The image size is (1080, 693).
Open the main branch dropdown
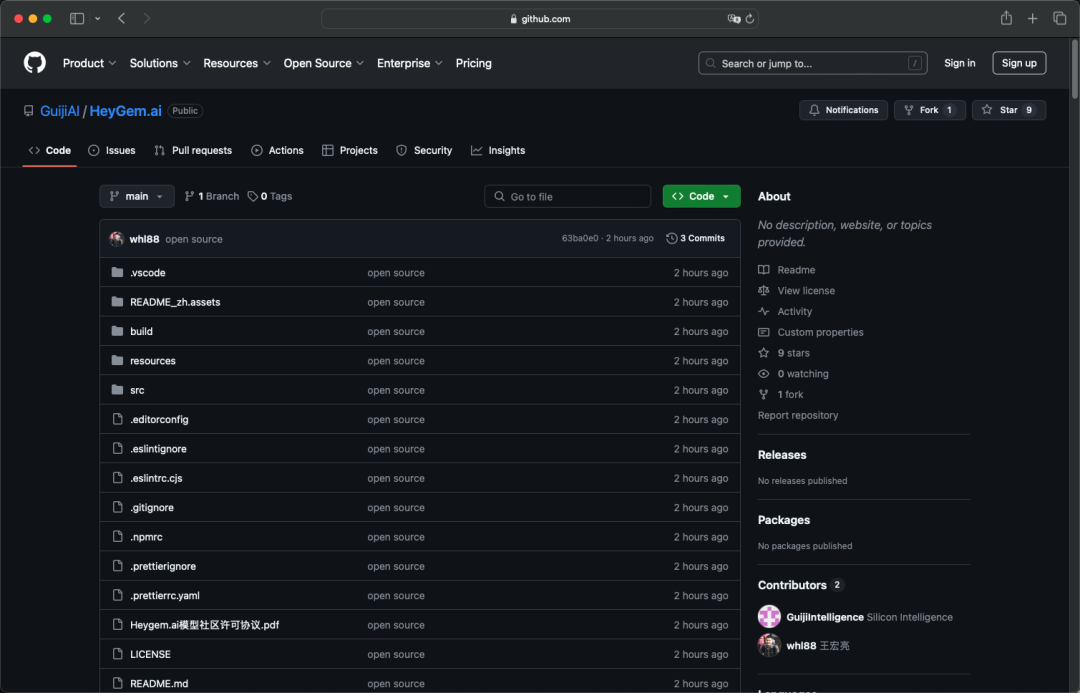click(136, 196)
